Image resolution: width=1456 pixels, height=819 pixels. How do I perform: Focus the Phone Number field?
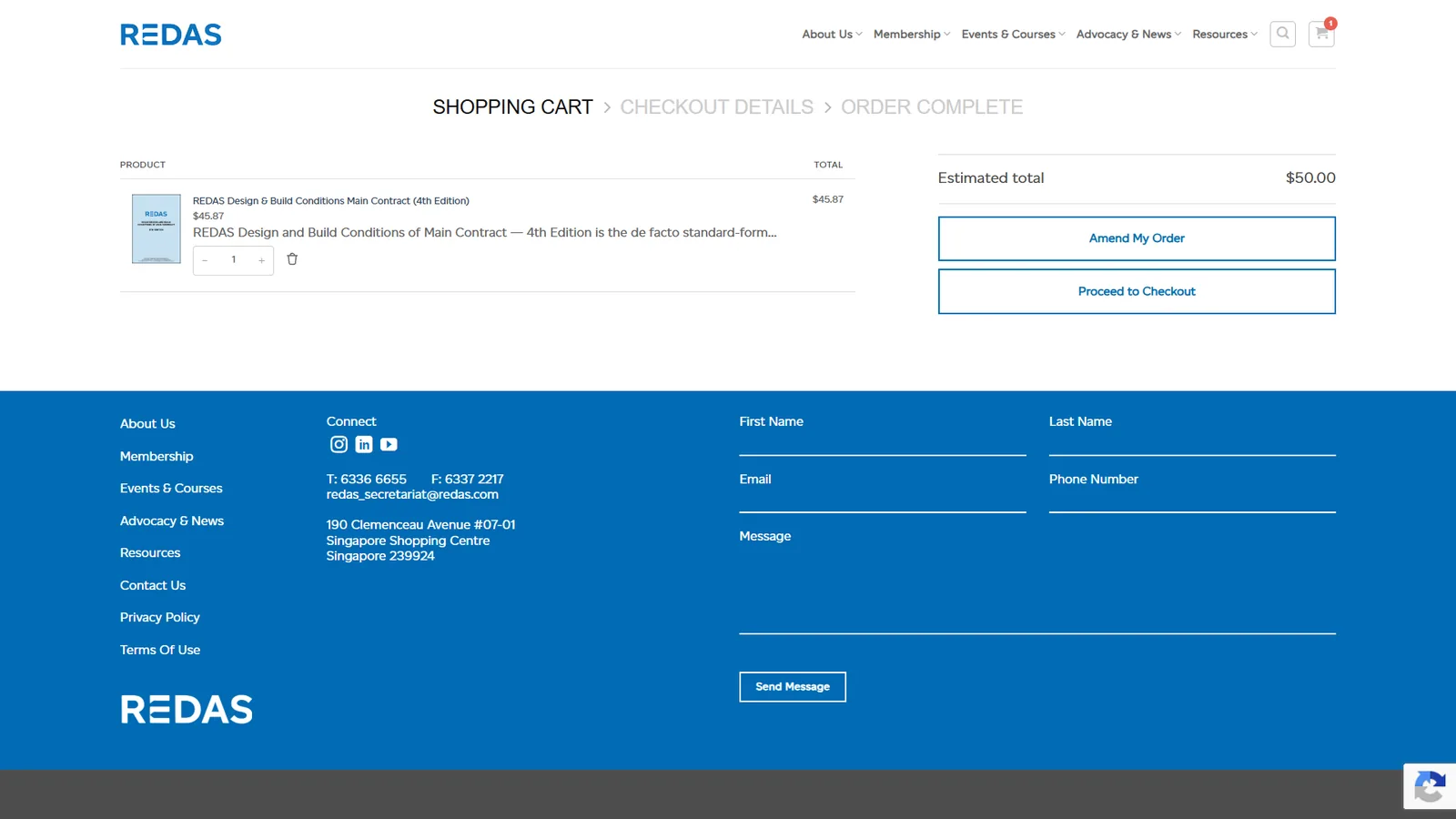[x=1192, y=500]
